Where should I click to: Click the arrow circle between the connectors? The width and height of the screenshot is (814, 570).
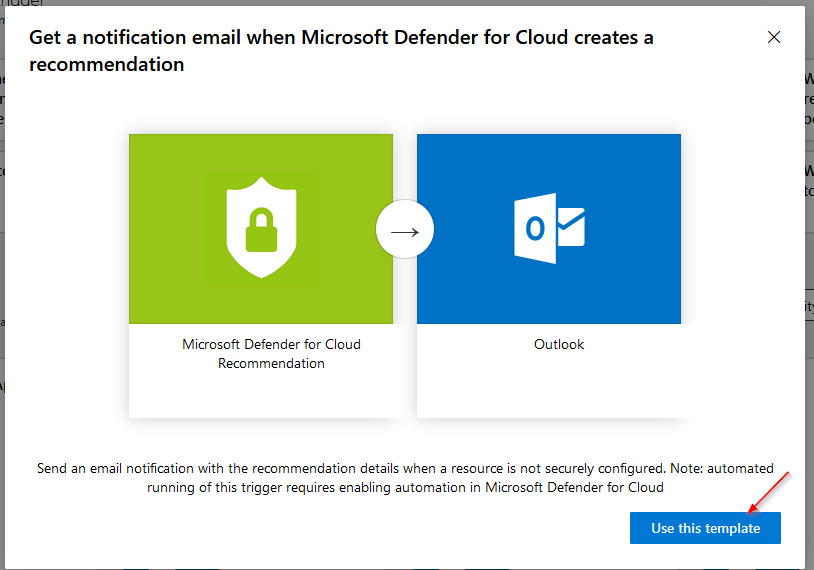(405, 229)
